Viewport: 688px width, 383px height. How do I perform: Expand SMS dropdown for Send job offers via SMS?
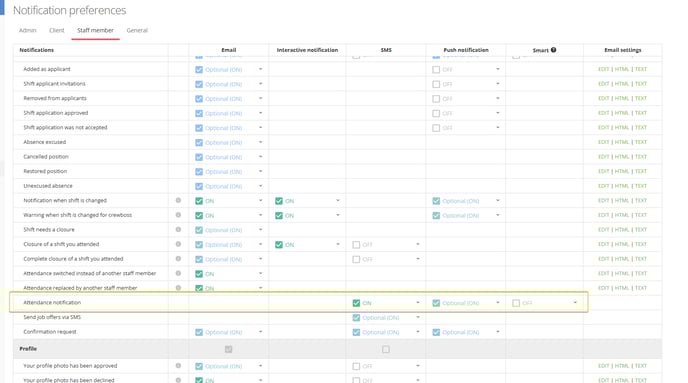coord(418,317)
